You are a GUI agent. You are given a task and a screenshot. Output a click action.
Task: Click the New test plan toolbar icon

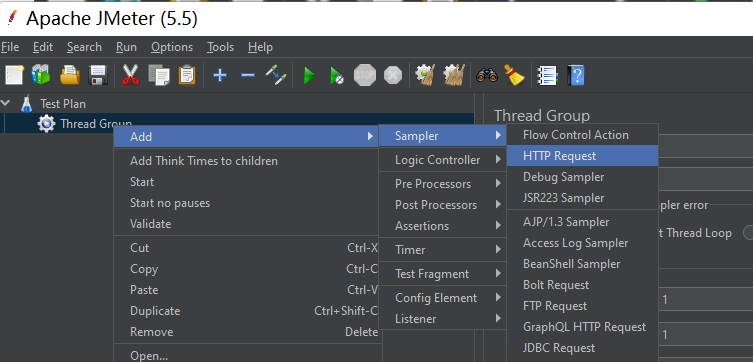click(x=14, y=75)
